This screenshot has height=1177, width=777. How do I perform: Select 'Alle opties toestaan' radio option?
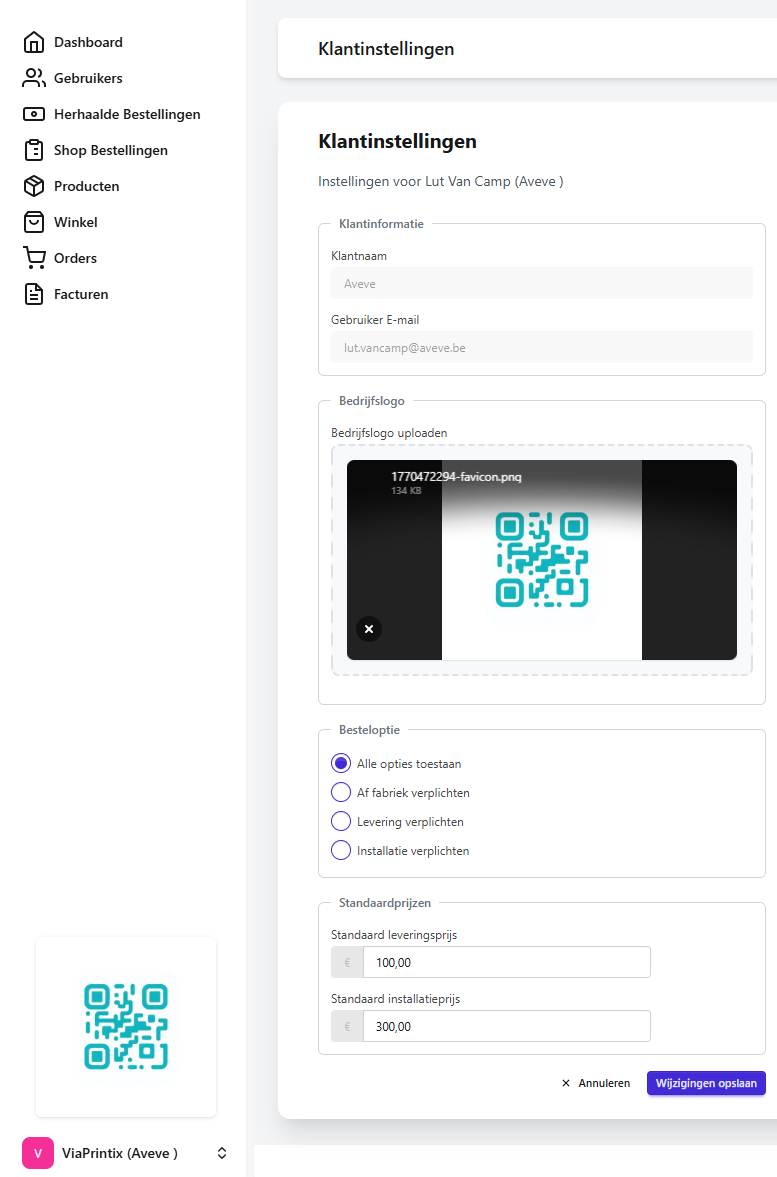tap(341, 763)
